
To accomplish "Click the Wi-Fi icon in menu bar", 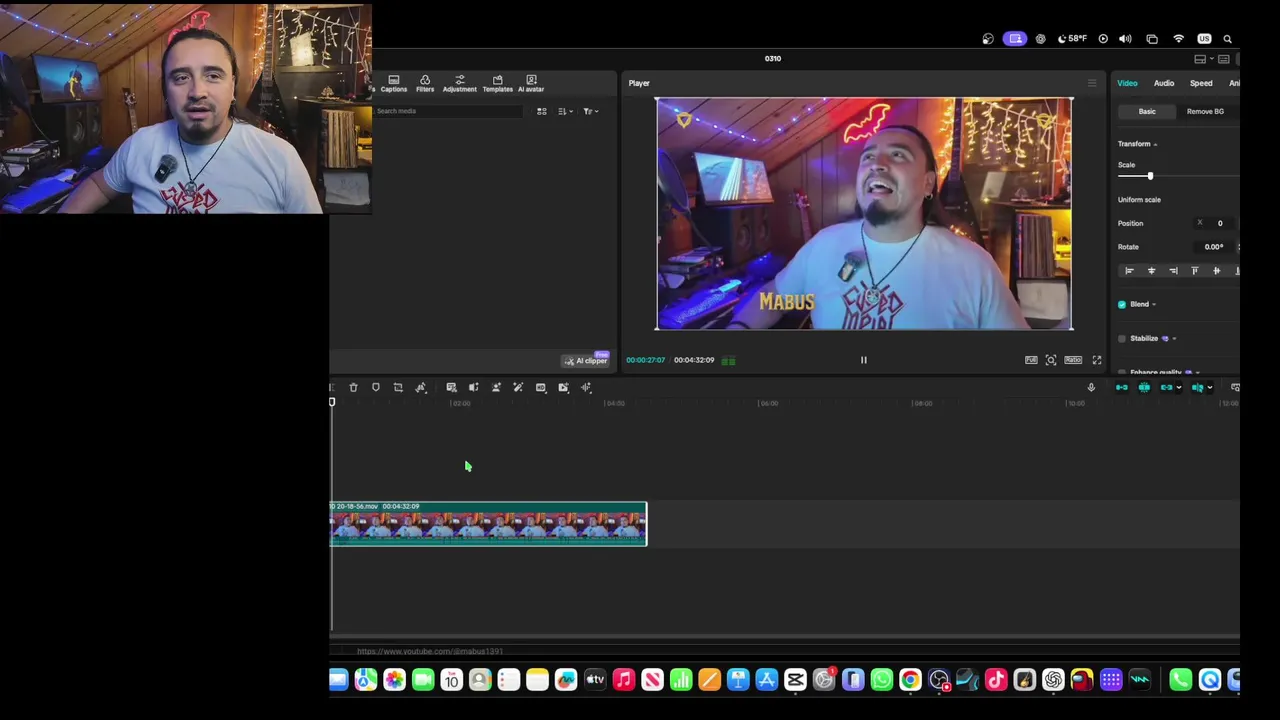I will pyautogui.click(x=1179, y=39).
